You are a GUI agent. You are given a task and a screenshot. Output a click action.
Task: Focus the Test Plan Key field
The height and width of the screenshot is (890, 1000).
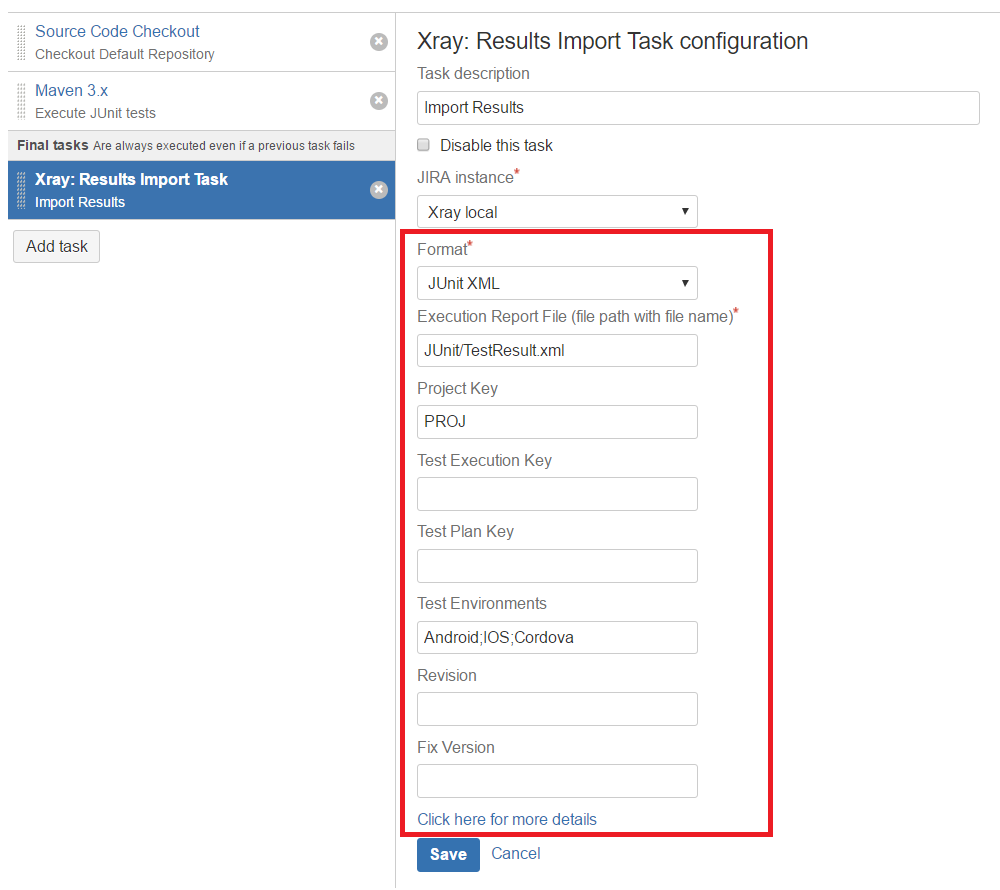pyautogui.click(x=557, y=566)
